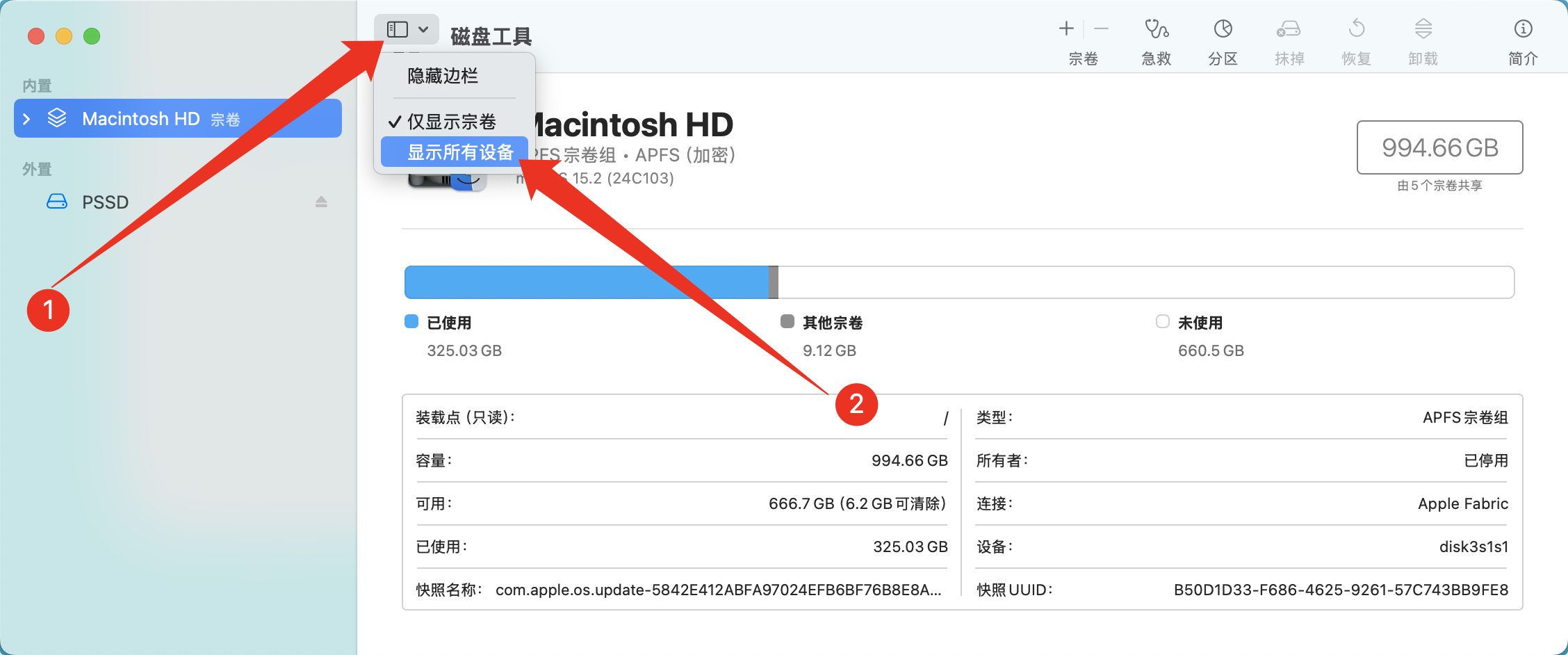Click the 994.66 GB capacity box

point(1439,147)
